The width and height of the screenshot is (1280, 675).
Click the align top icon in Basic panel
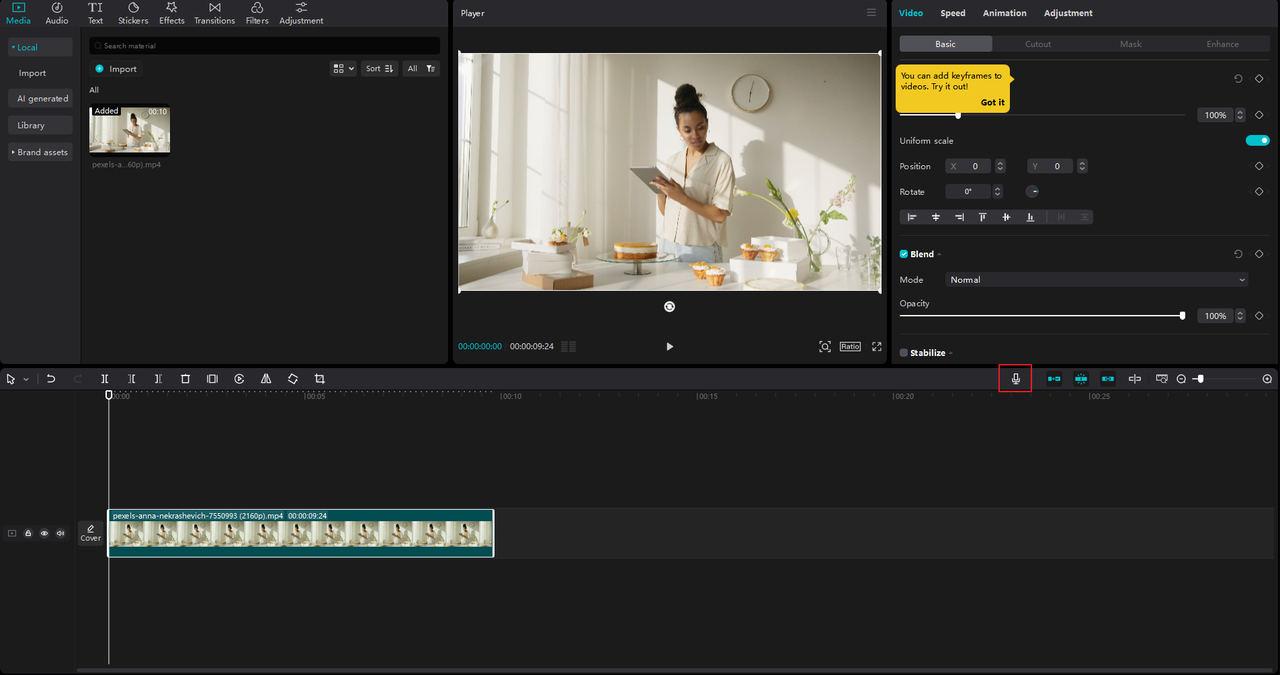(x=983, y=217)
